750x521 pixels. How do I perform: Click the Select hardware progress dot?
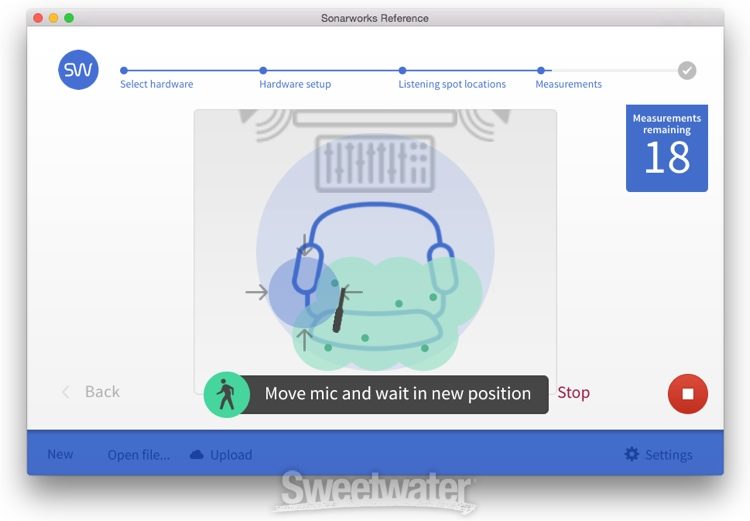click(124, 70)
